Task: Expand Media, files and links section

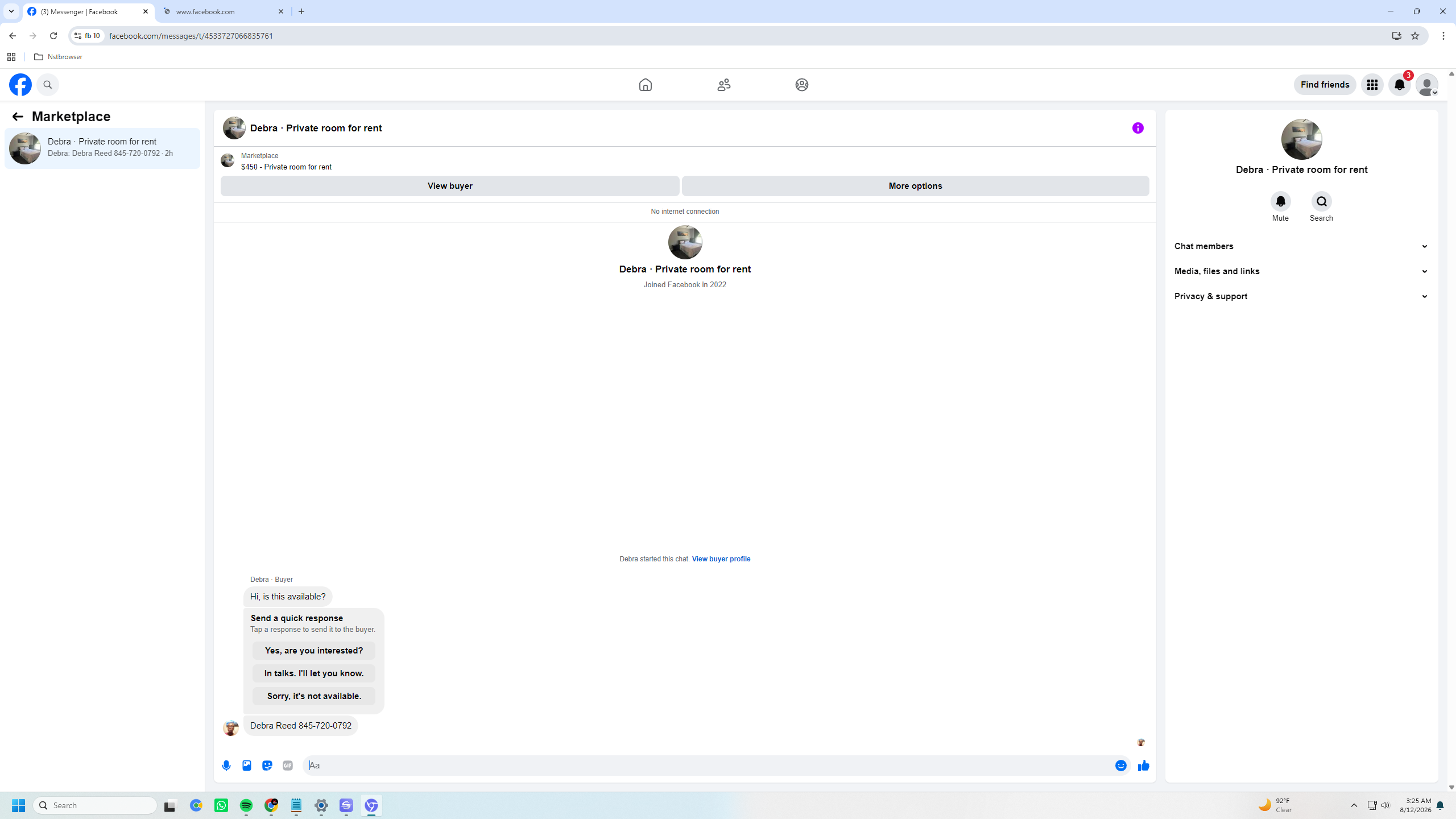Action: click(x=1301, y=271)
